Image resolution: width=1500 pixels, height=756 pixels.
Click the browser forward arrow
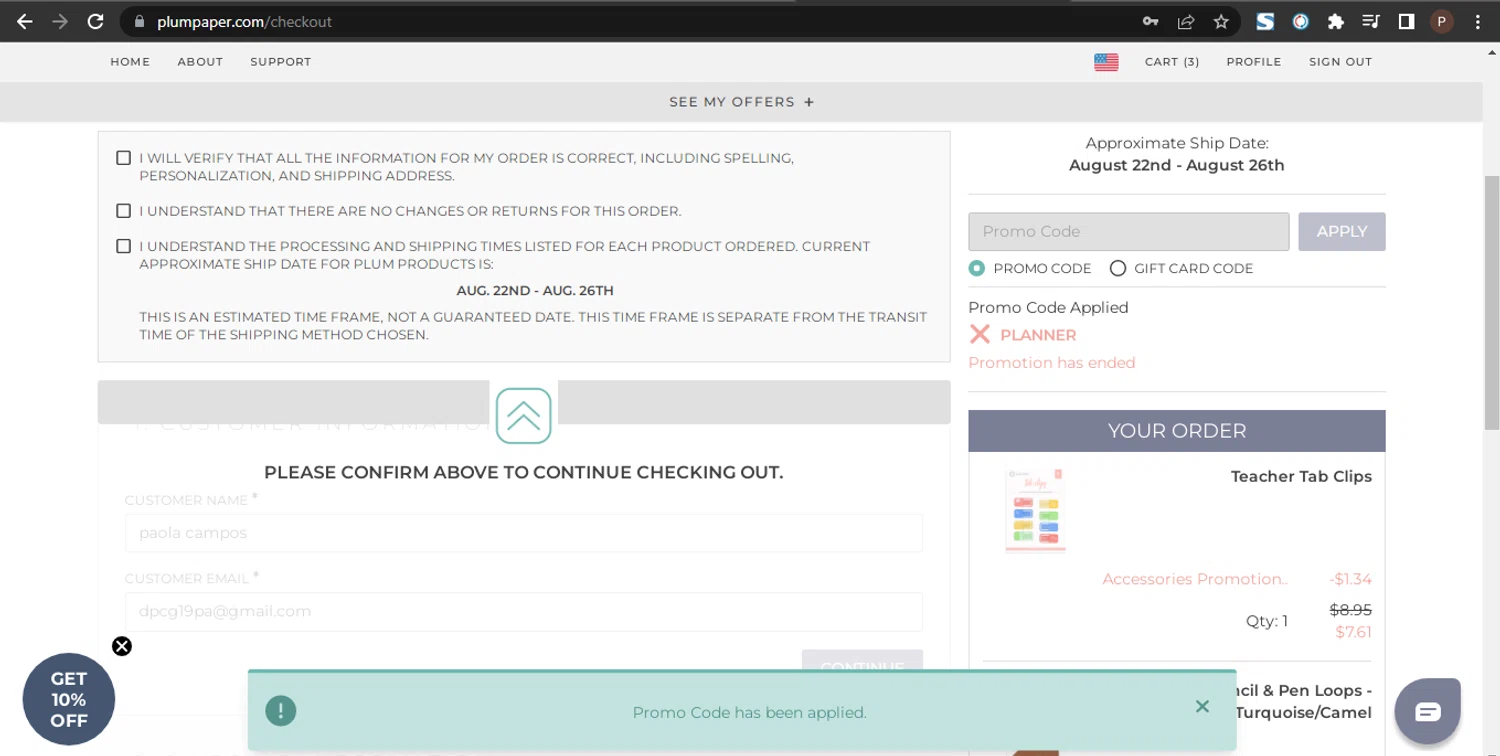(60, 21)
